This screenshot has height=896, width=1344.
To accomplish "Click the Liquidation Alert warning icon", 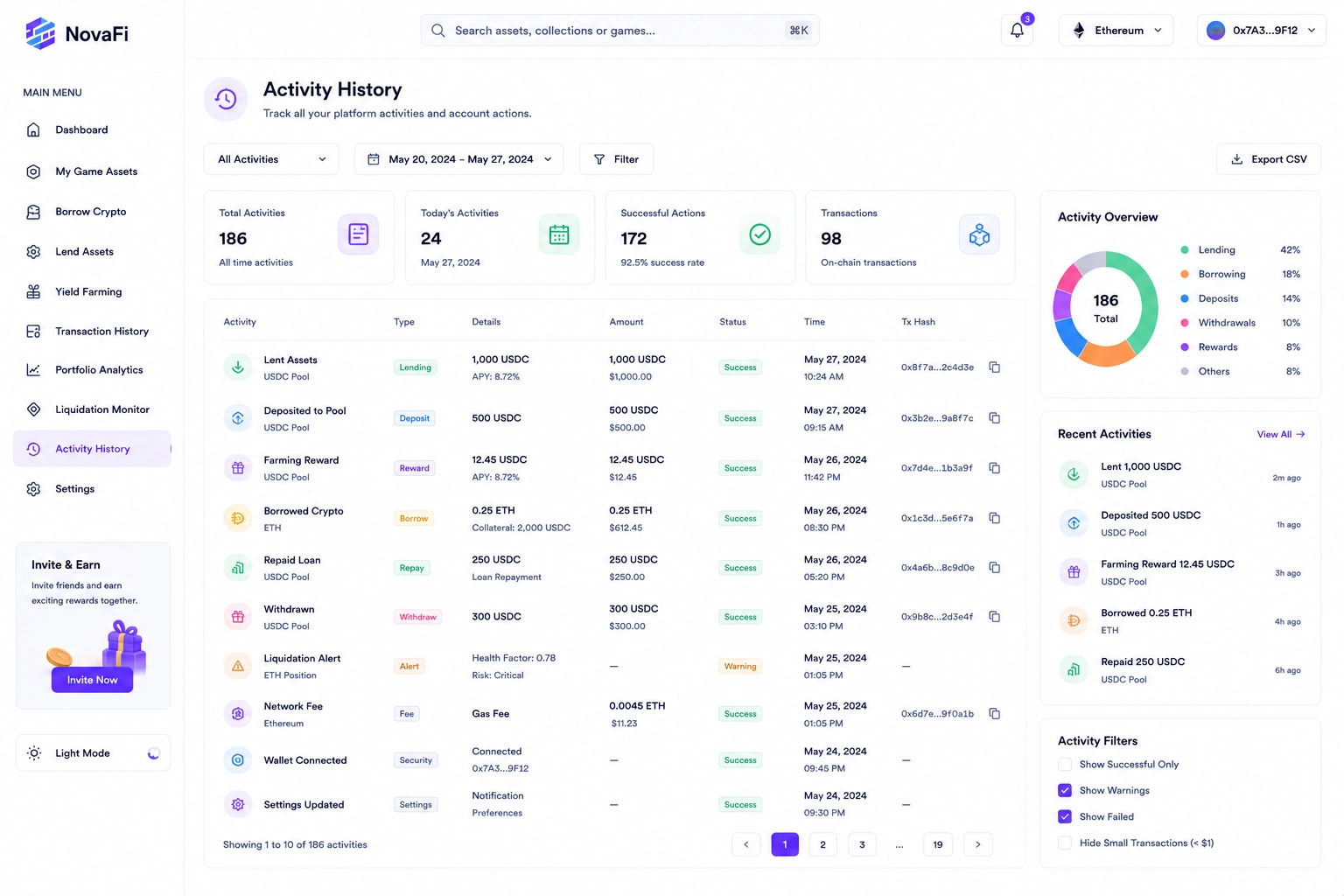I will click(238, 666).
